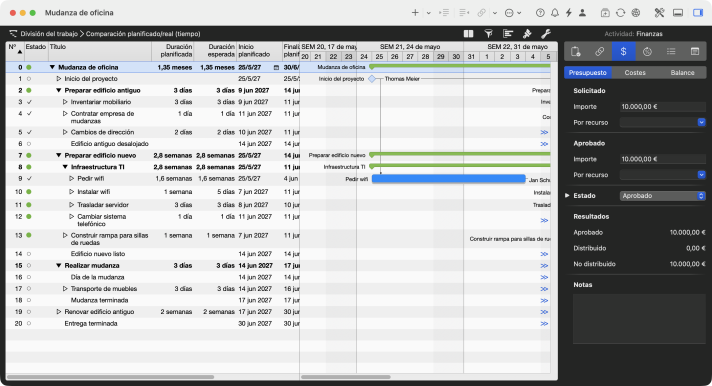The image size is (712, 386).
Task: Click the Pedir wifi blue Gantt bar
Action: 449,179
